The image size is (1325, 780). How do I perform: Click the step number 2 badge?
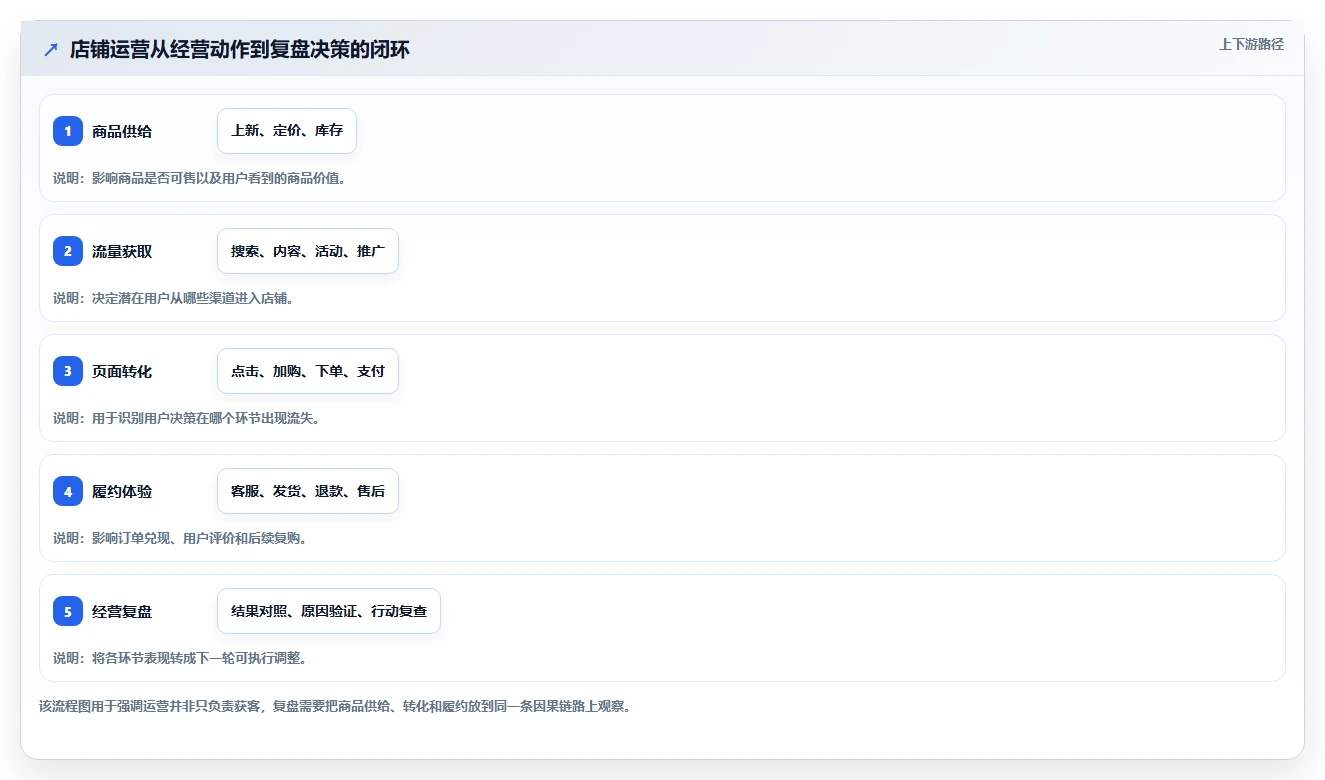tap(68, 251)
